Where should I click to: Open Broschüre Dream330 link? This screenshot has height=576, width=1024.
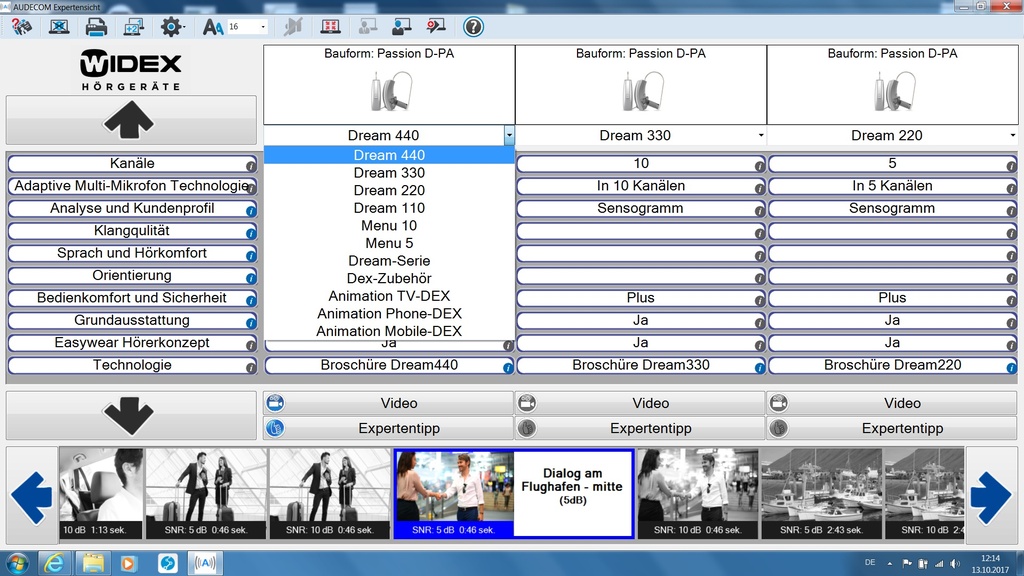pyautogui.click(x=641, y=365)
